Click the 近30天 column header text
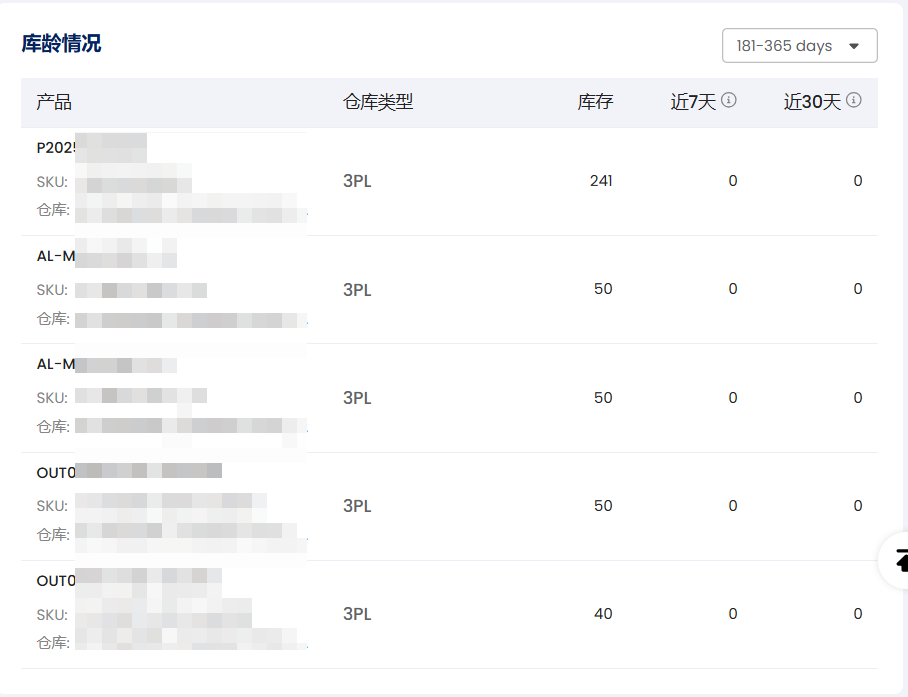The image size is (908, 697). 812,102
